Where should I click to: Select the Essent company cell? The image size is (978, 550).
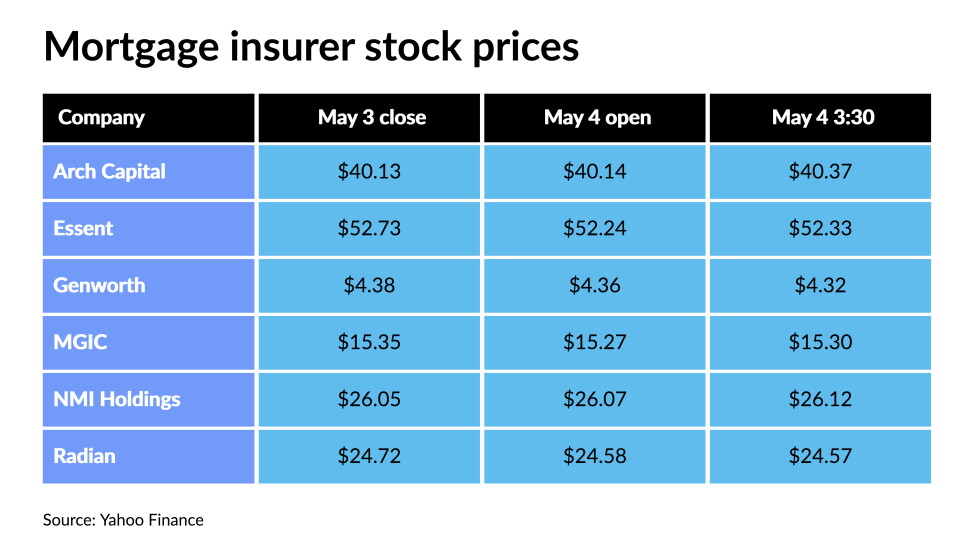[148, 229]
